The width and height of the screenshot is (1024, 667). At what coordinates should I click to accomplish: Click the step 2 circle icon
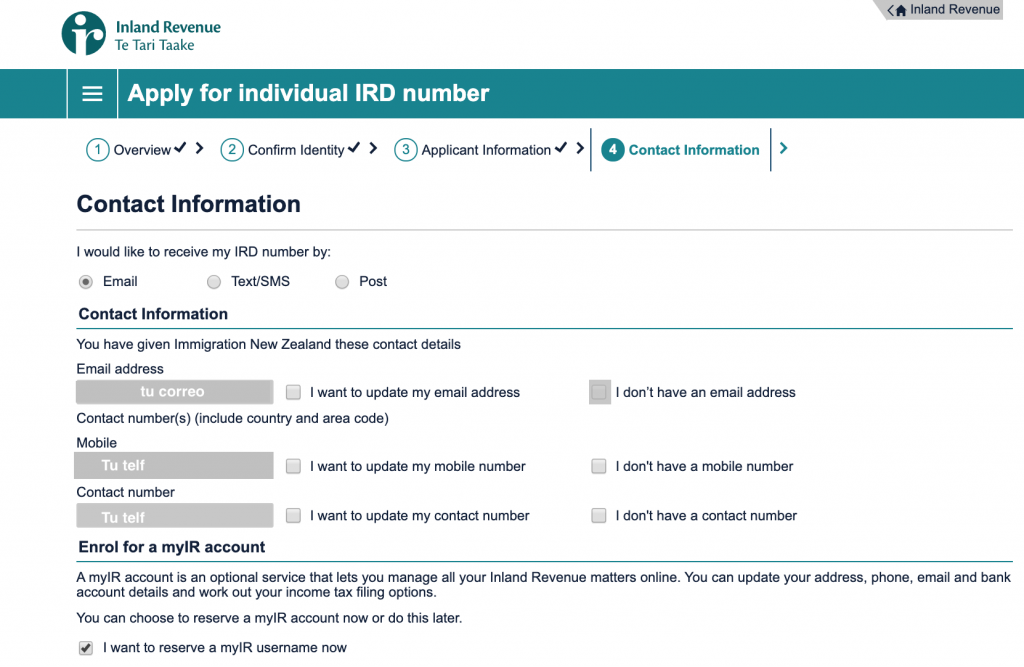click(x=231, y=150)
